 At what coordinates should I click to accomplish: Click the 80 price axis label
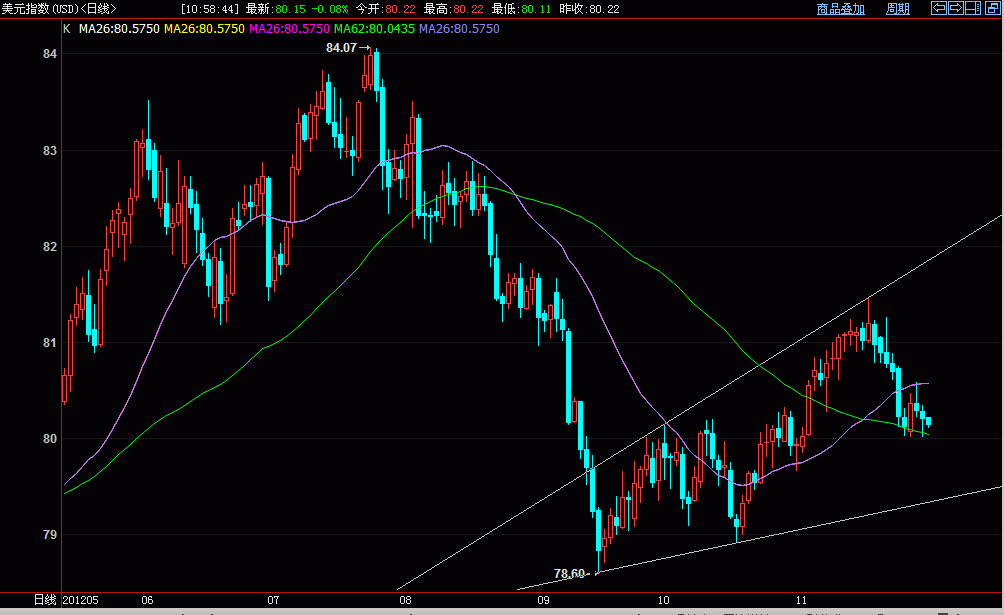pos(50,439)
